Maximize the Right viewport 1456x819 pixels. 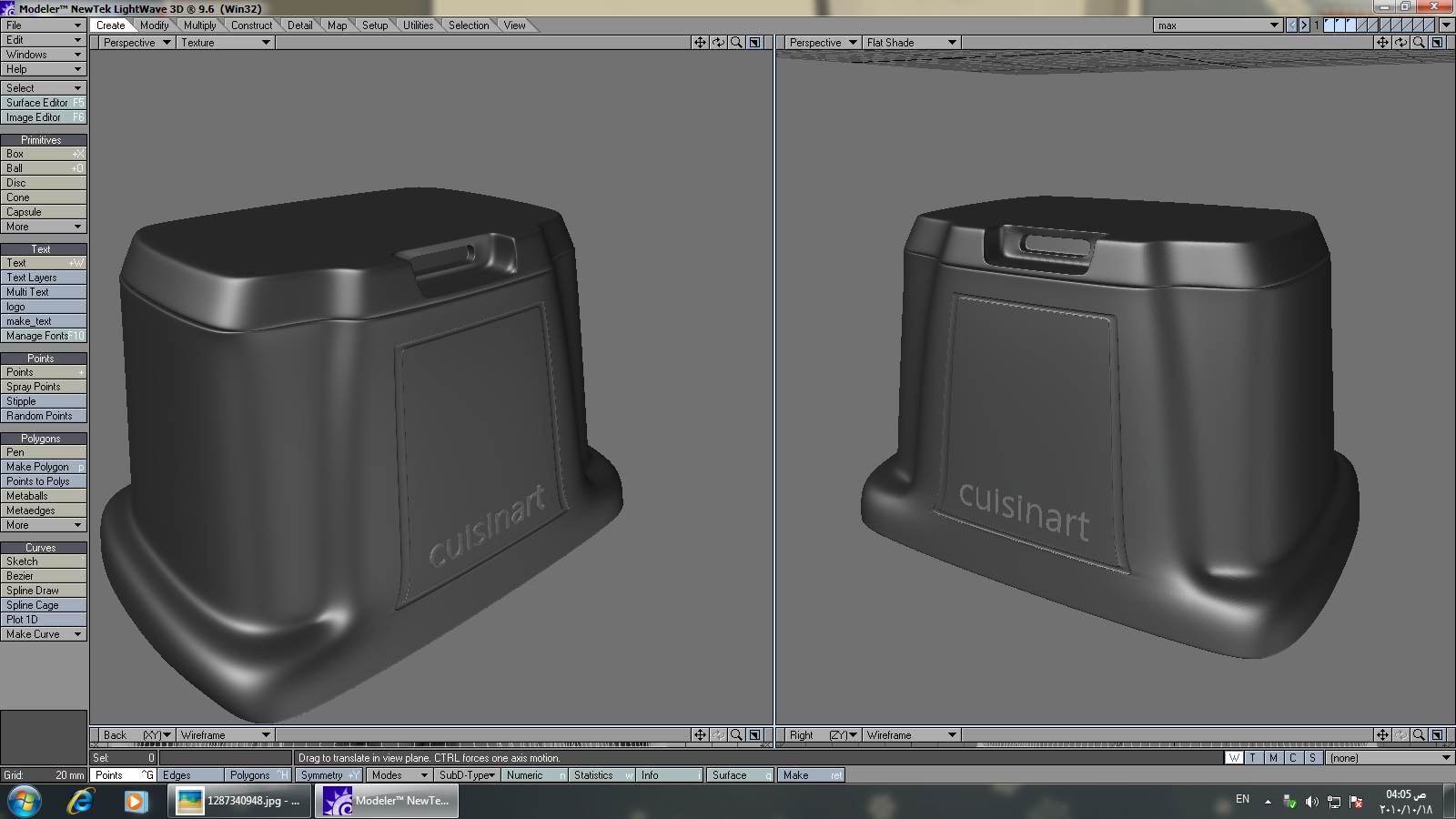[x=1437, y=735]
